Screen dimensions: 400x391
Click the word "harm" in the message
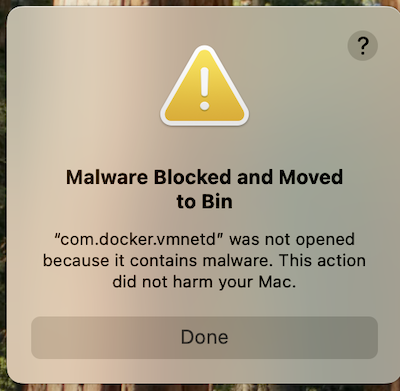point(193,282)
